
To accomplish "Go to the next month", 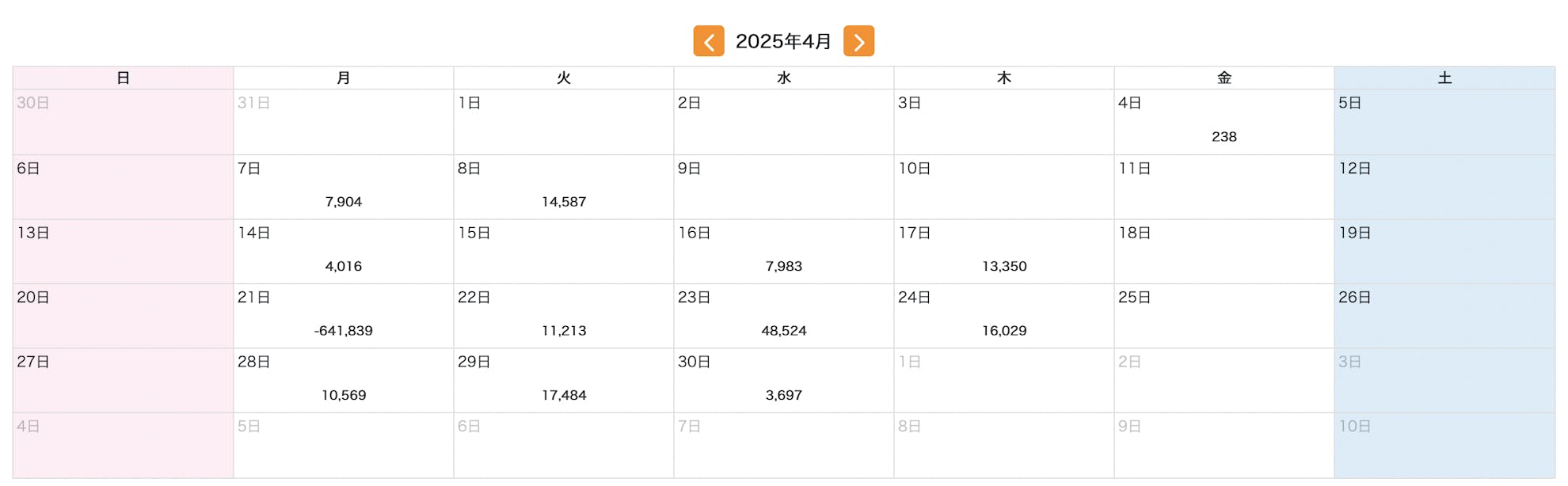I will point(858,41).
